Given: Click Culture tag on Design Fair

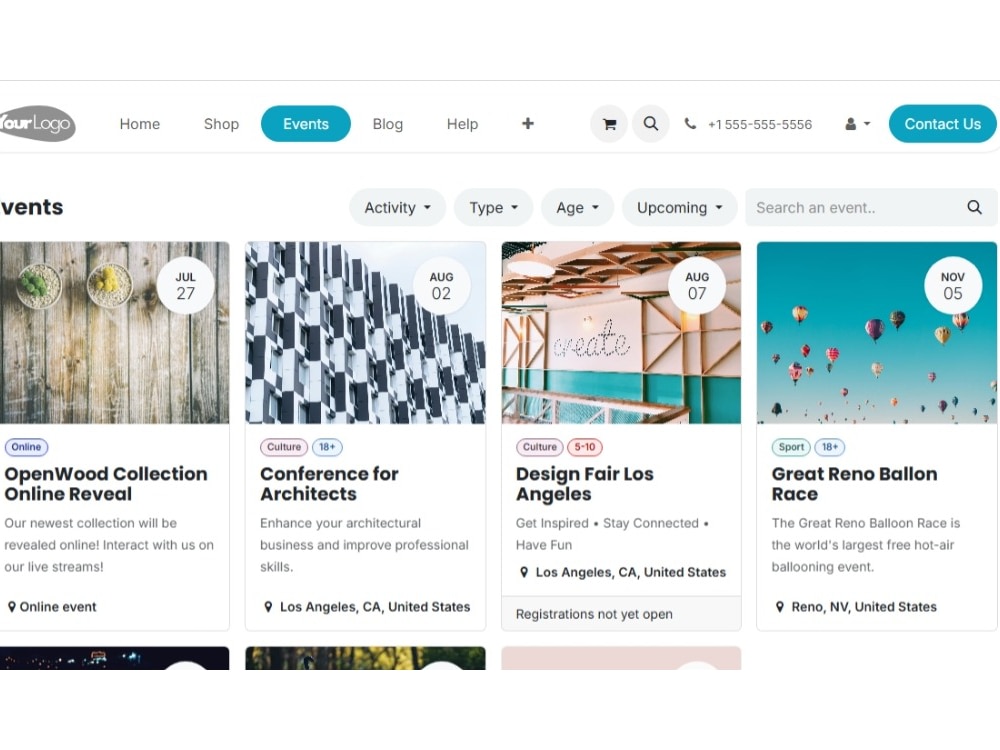Looking at the screenshot, I should click(540, 447).
